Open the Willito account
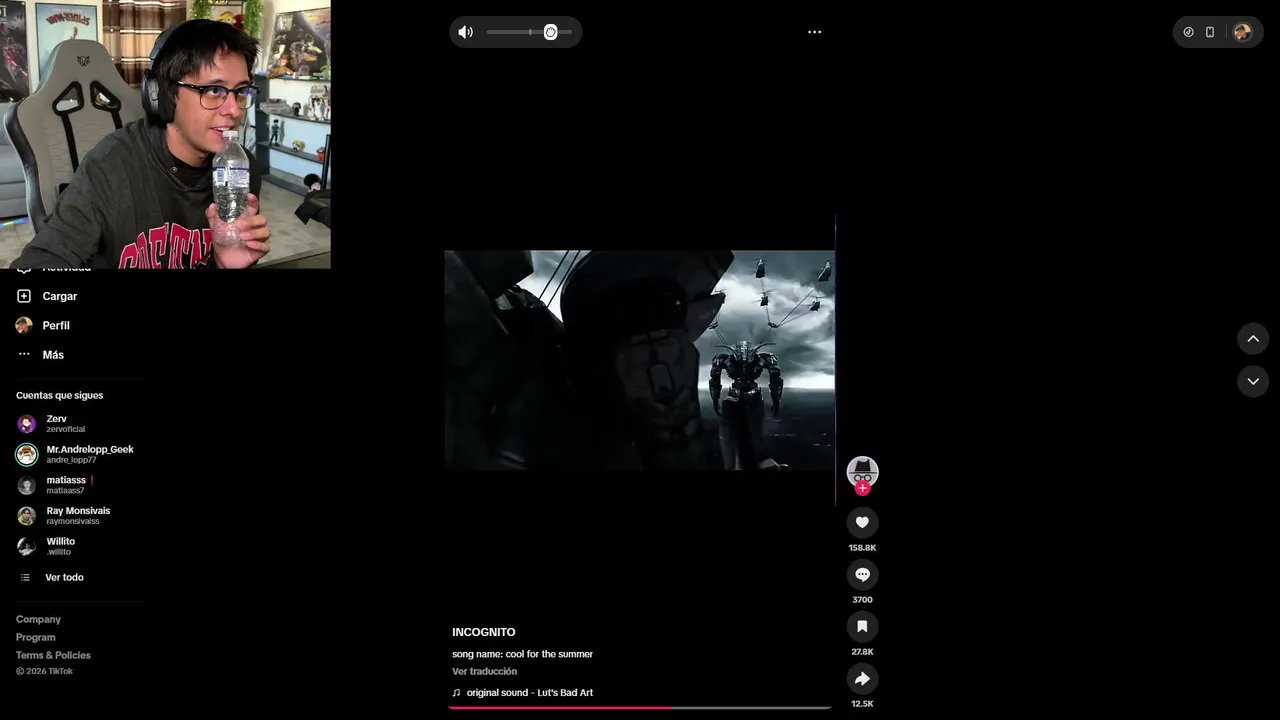Screen dimensions: 1280x720 click(x=60, y=546)
